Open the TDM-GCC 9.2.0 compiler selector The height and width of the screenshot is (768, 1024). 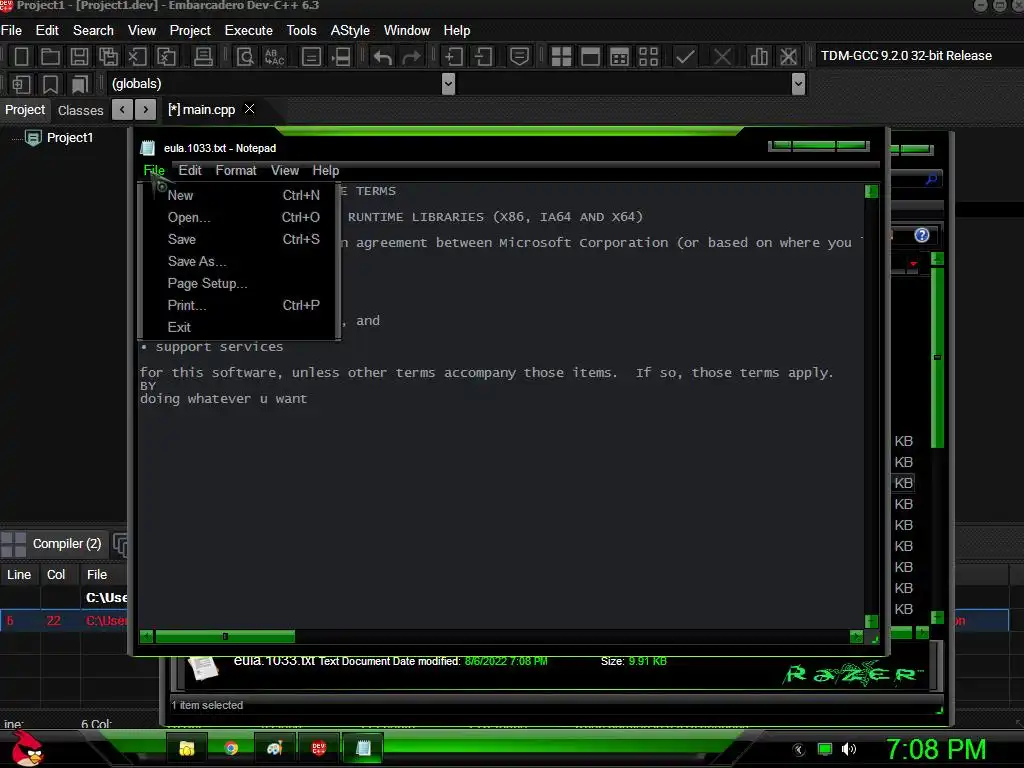tap(906, 56)
